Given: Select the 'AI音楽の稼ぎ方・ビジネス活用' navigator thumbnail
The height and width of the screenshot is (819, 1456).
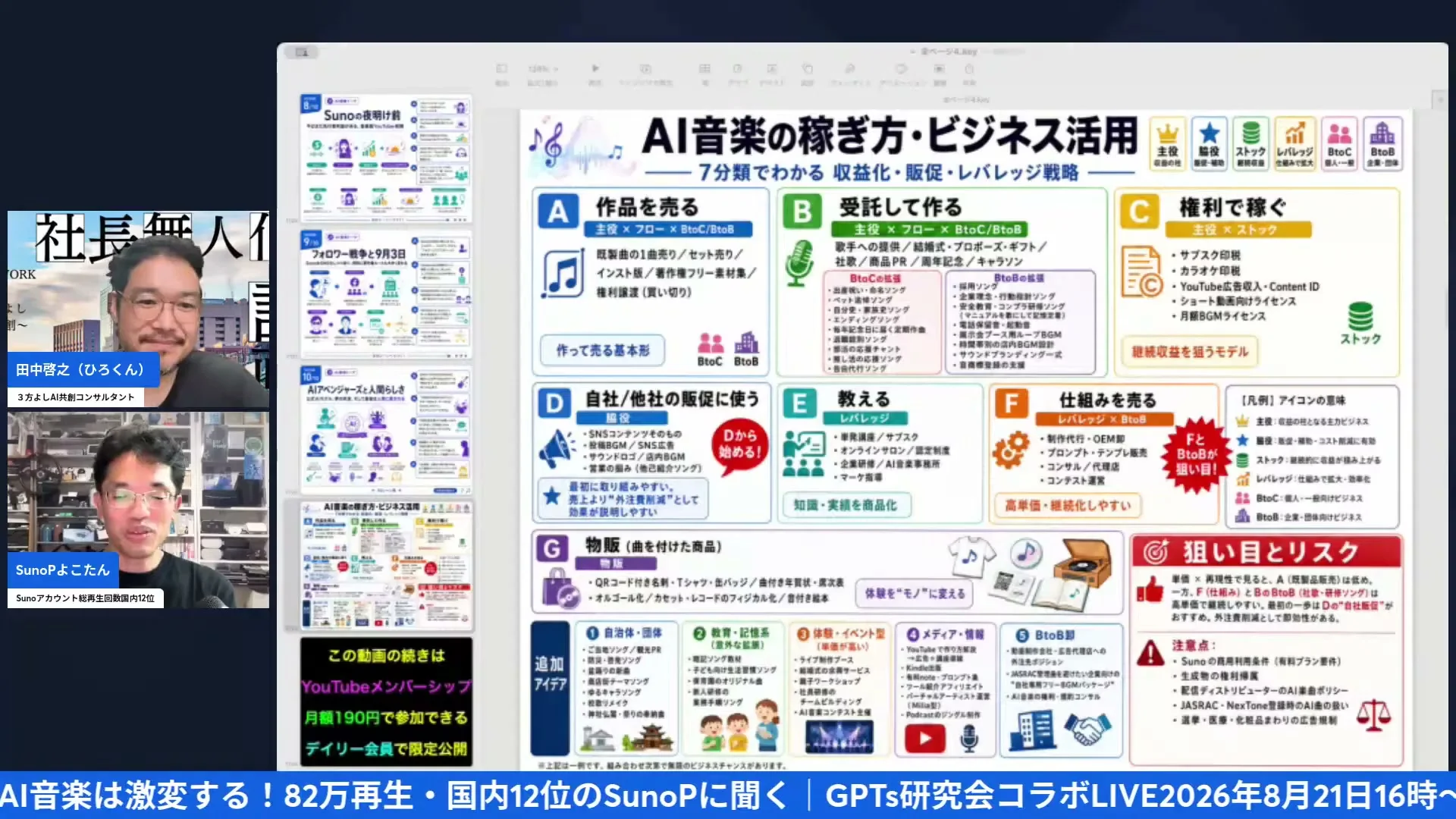Looking at the screenshot, I should (x=386, y=565).
